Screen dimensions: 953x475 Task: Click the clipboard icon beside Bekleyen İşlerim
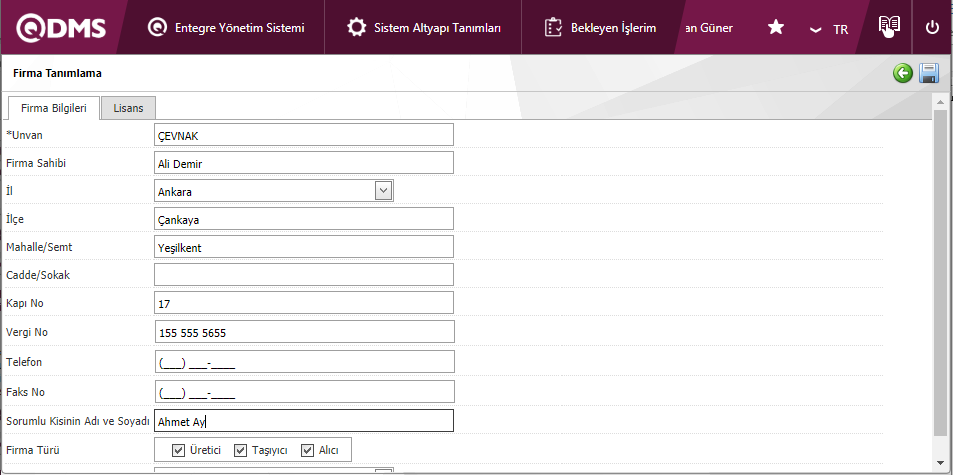click(553, 28)
